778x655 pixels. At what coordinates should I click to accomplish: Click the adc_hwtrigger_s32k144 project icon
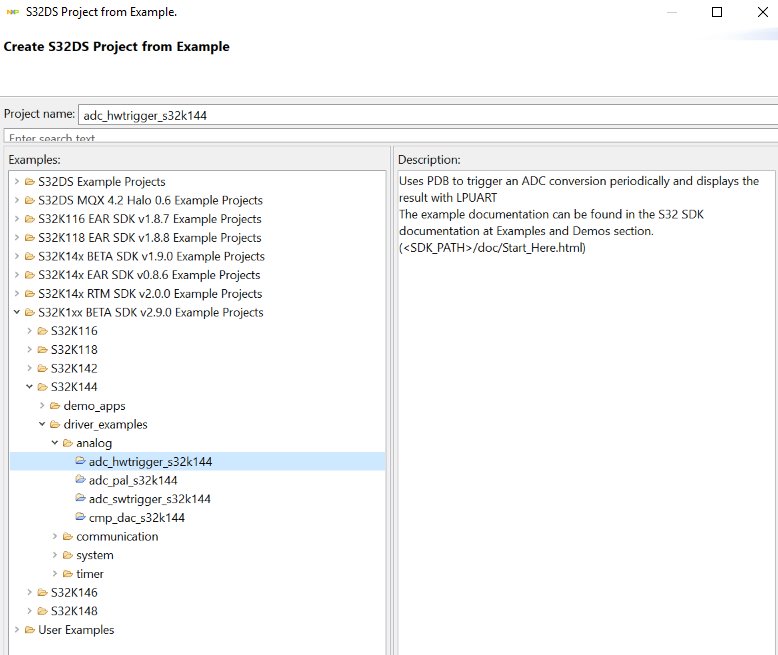(x=80, y=461)
